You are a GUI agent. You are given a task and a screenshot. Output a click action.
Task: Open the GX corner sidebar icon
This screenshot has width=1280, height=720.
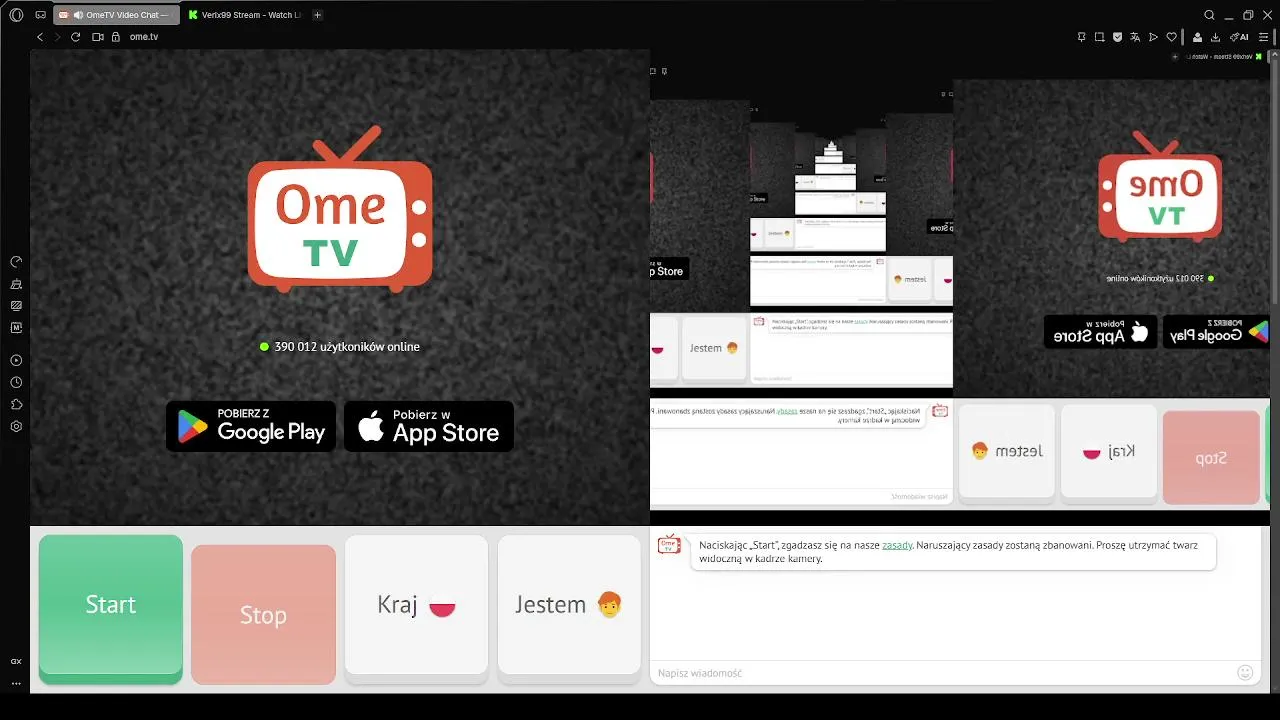pyautogui.click(x=16, y=661)
